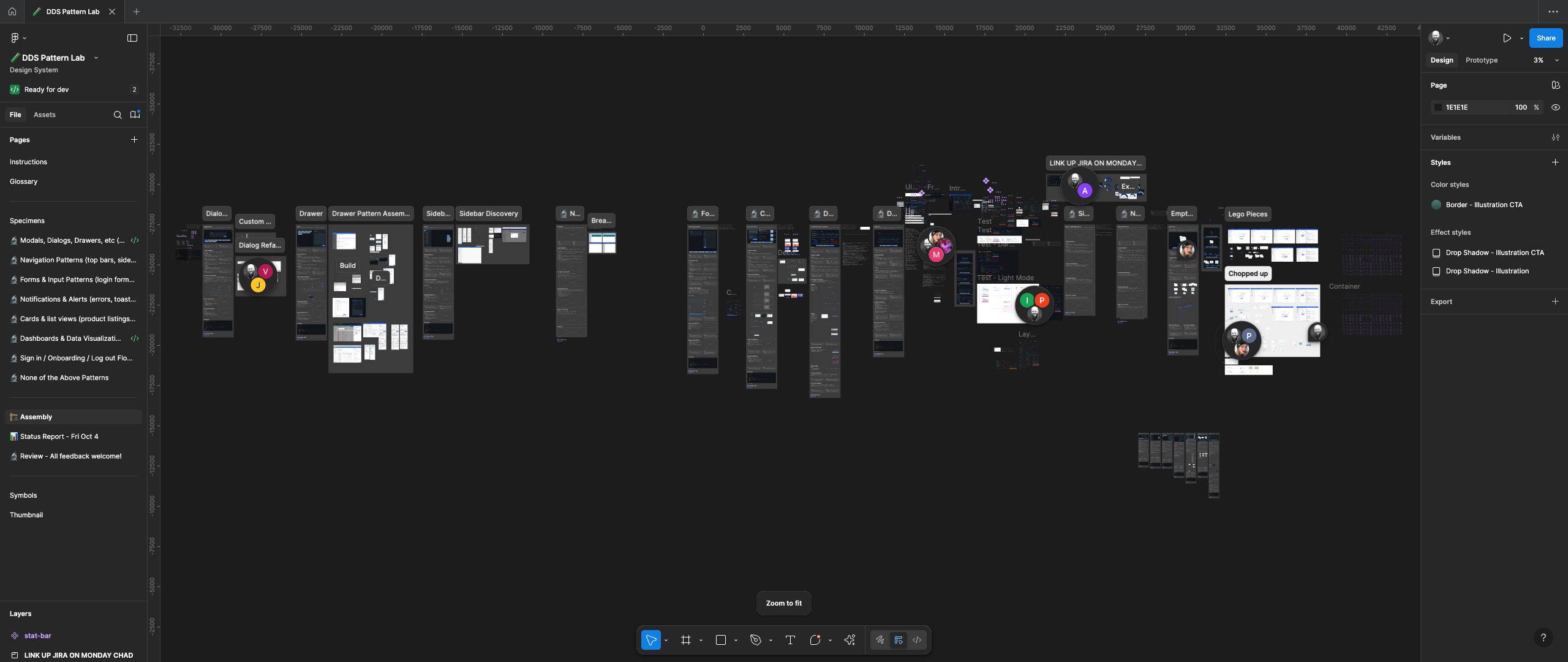1568x662 pixels.
Task: Select the Rectangle shape tool
Action: (720, 640)
